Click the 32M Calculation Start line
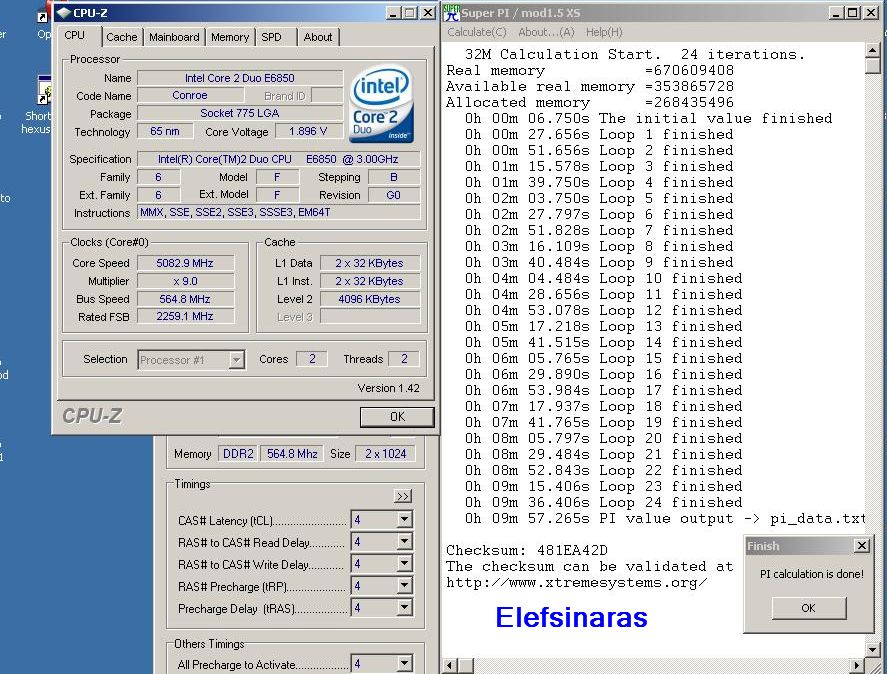Viewport: 887px width, 674px height. coord(635,54)
